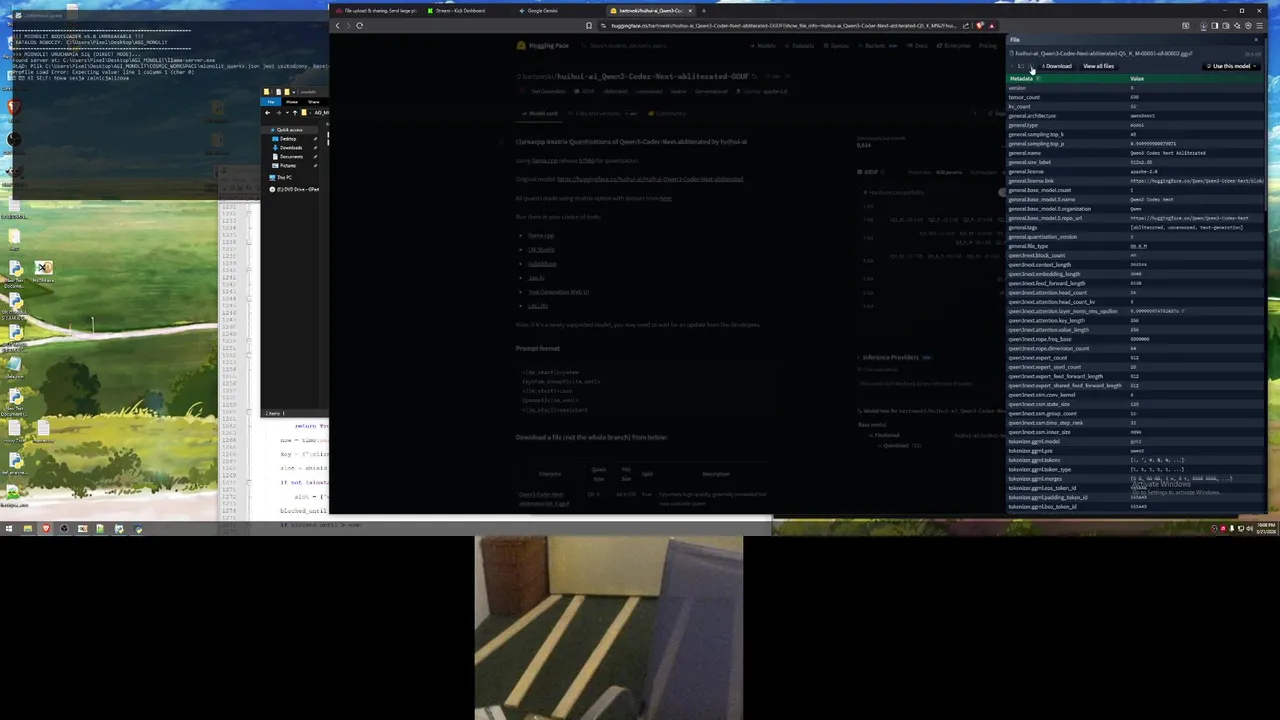
Task: Open Brave desktop shortcut icon
Action: pos(13,108)
